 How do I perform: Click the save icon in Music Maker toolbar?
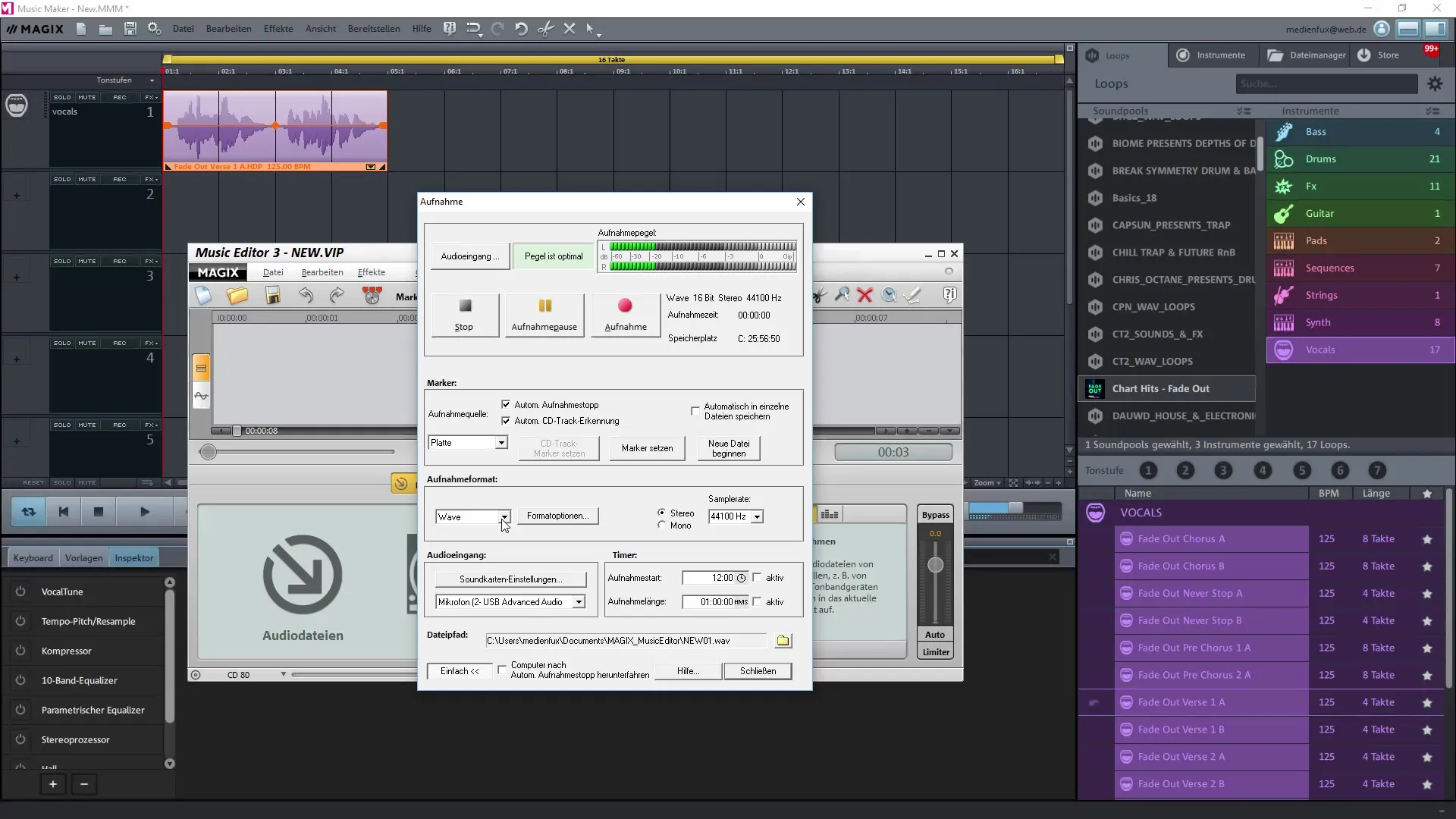[130, 29]
